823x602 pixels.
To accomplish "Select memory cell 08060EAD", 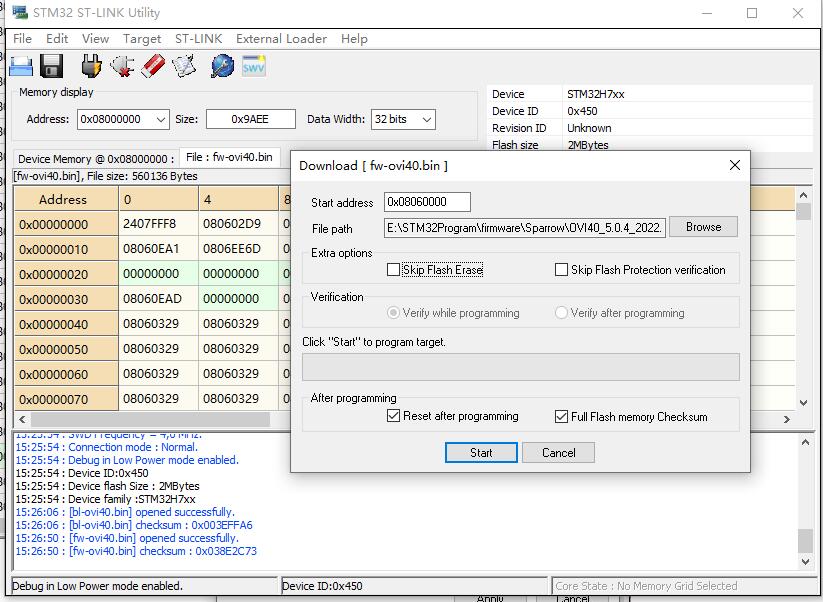I will (159, 299).
